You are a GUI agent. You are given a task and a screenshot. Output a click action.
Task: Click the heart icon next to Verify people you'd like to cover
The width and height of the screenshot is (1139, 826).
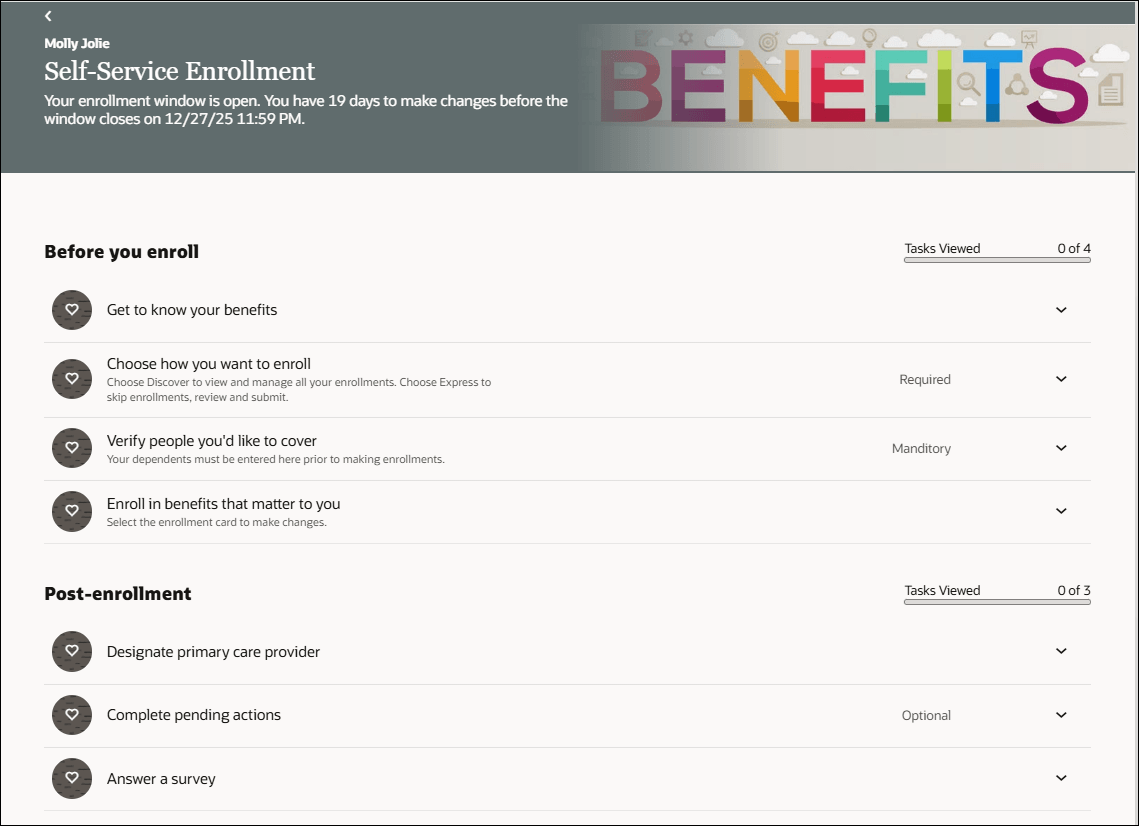click(x=71, y=448)
